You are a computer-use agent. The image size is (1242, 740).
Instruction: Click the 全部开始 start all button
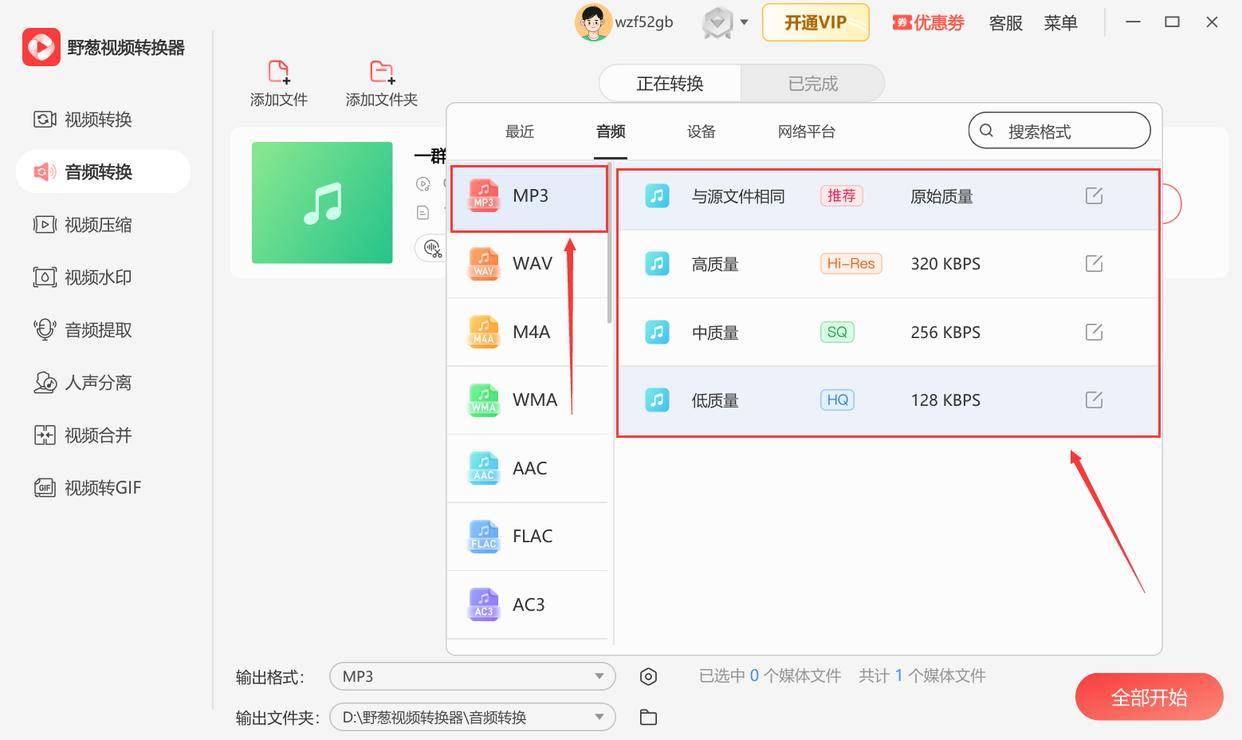pos(1148,697)
